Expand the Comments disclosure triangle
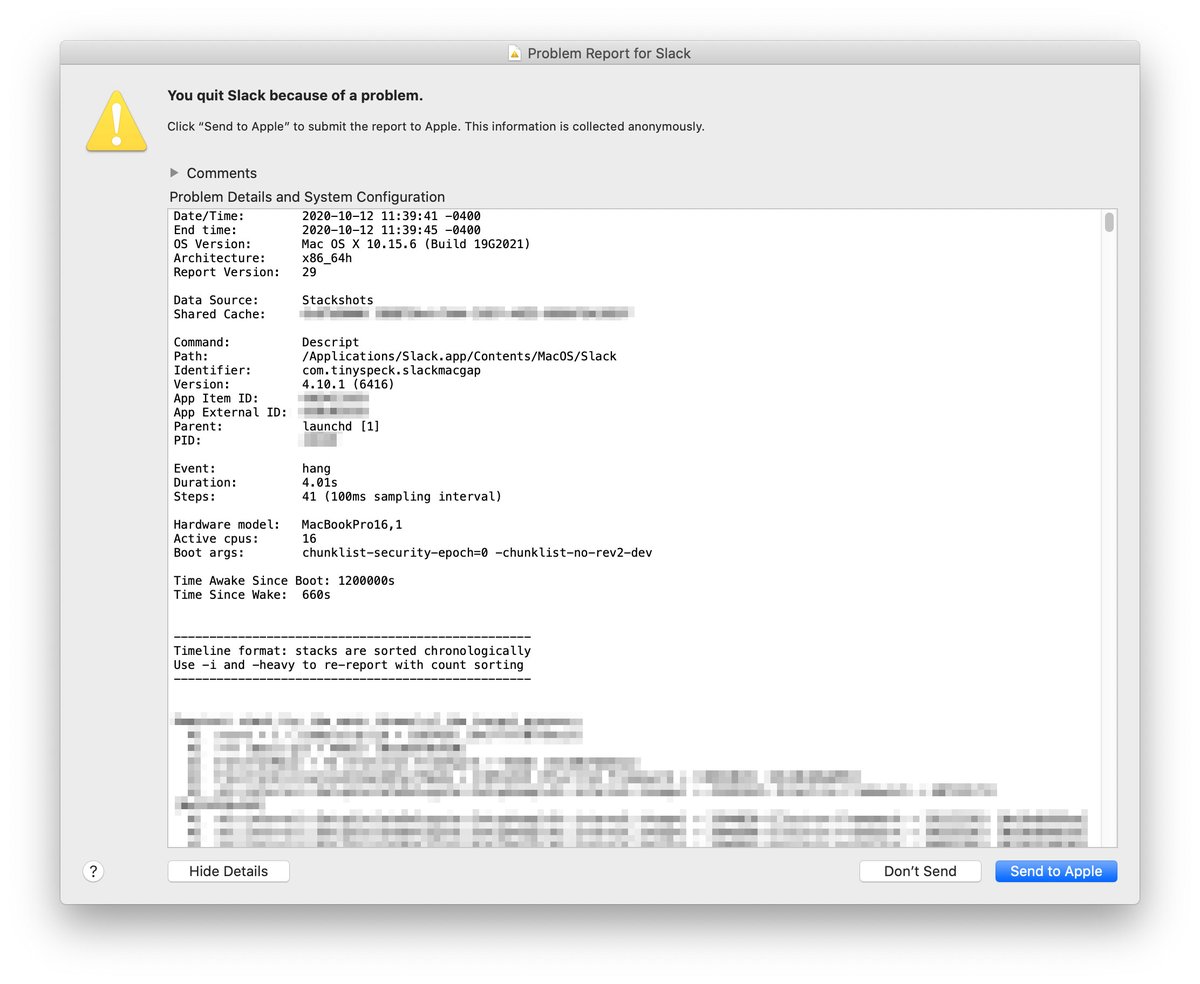1200x984 pixels. (x=175, y=172)
